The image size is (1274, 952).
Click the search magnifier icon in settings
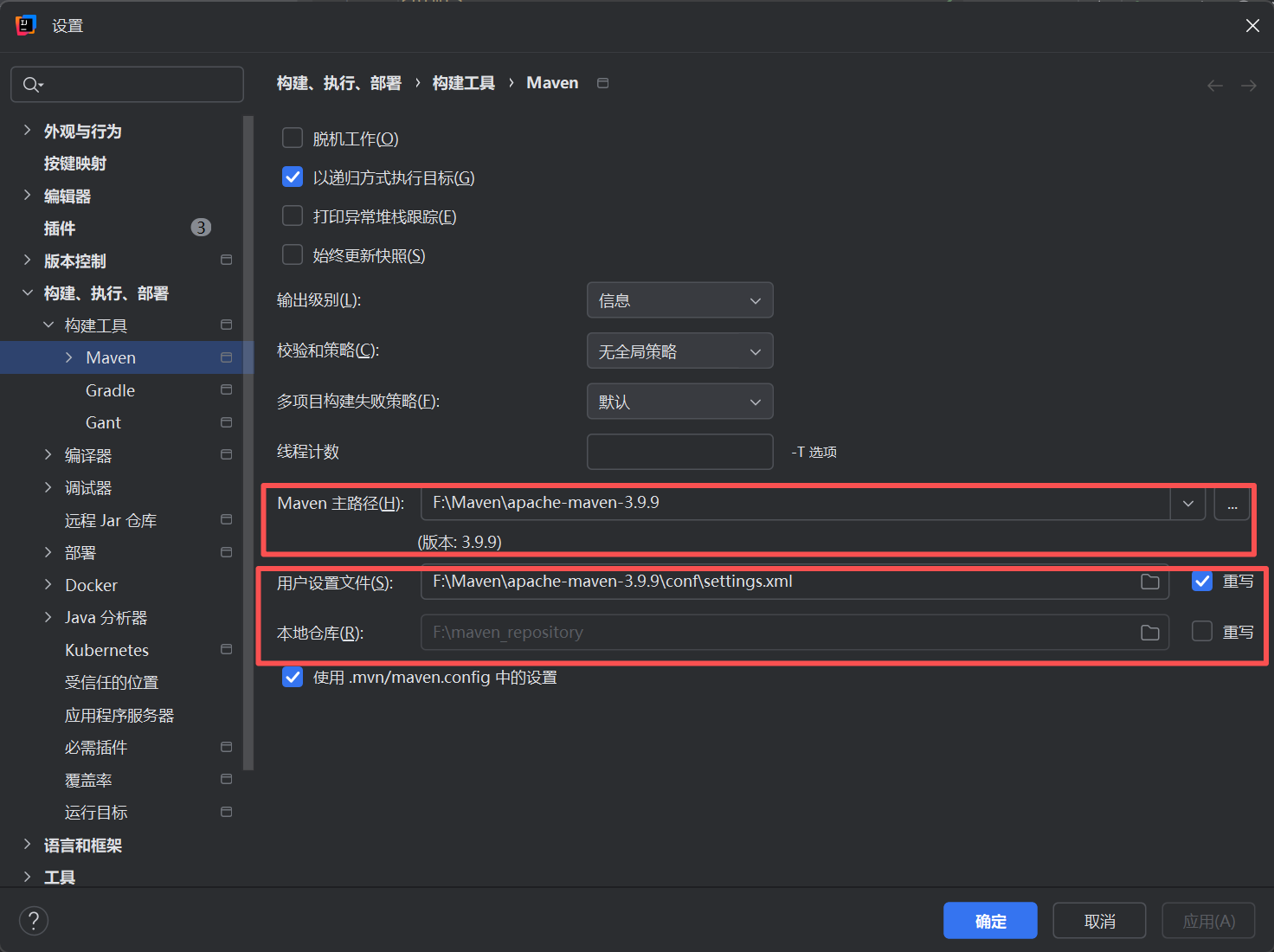click(x=32, y=85)
